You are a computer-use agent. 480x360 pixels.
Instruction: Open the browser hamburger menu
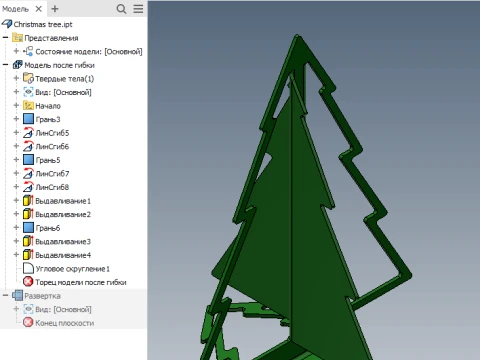click(x=138, y=9)
